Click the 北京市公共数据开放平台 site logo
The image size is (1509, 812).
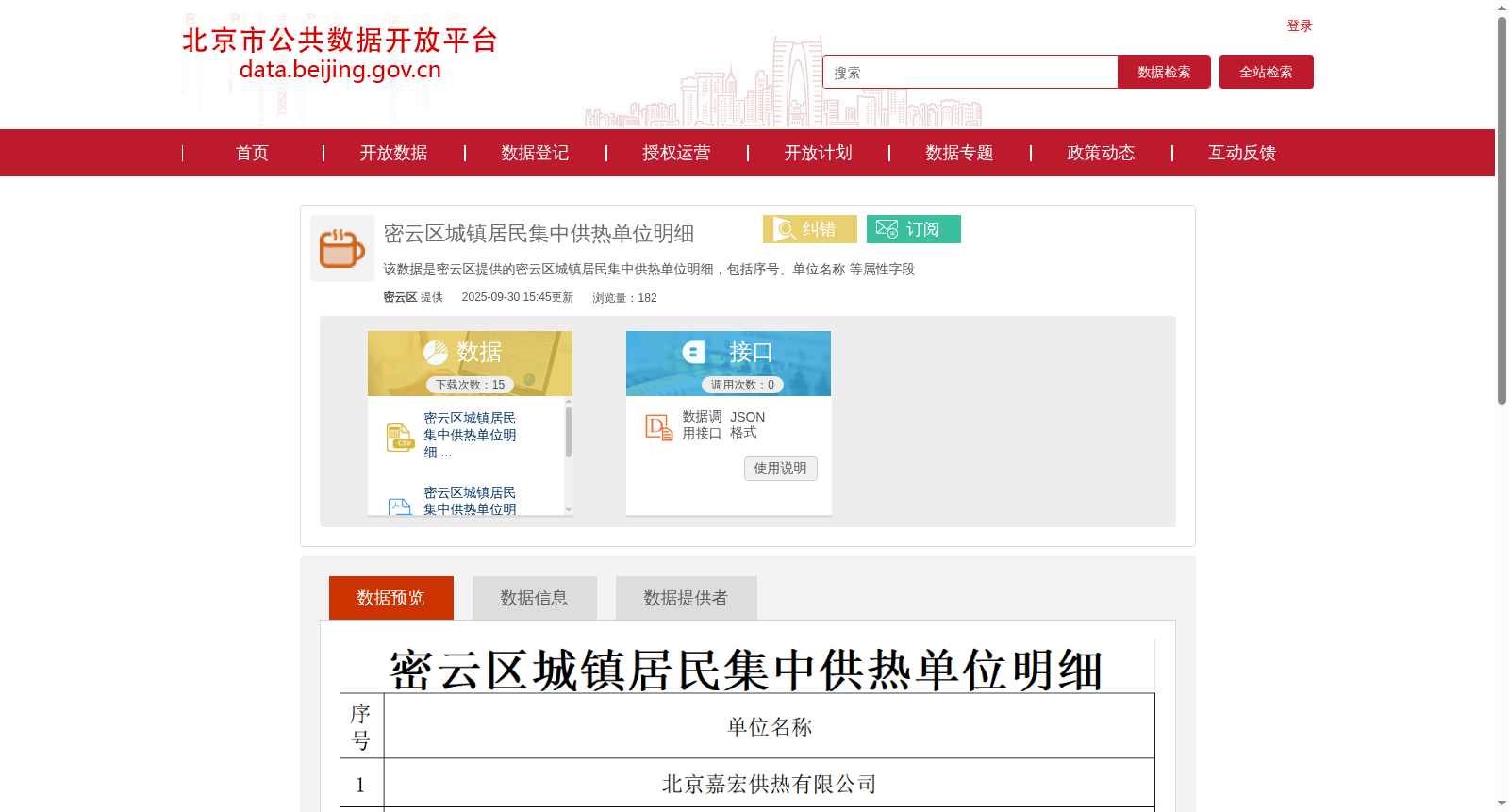click(340, 54)
